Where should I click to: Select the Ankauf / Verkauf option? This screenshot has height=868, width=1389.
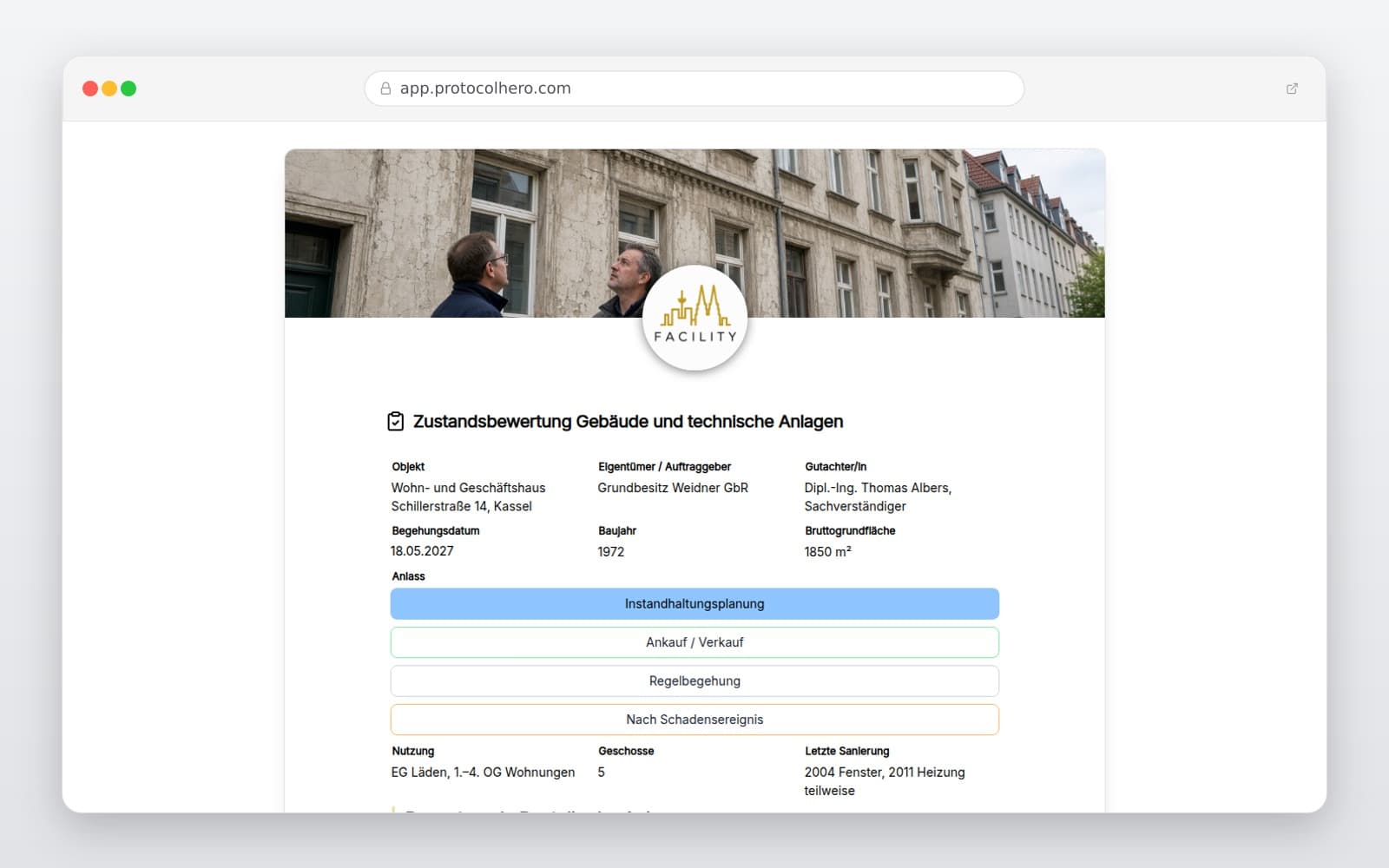tap(694, 642)
